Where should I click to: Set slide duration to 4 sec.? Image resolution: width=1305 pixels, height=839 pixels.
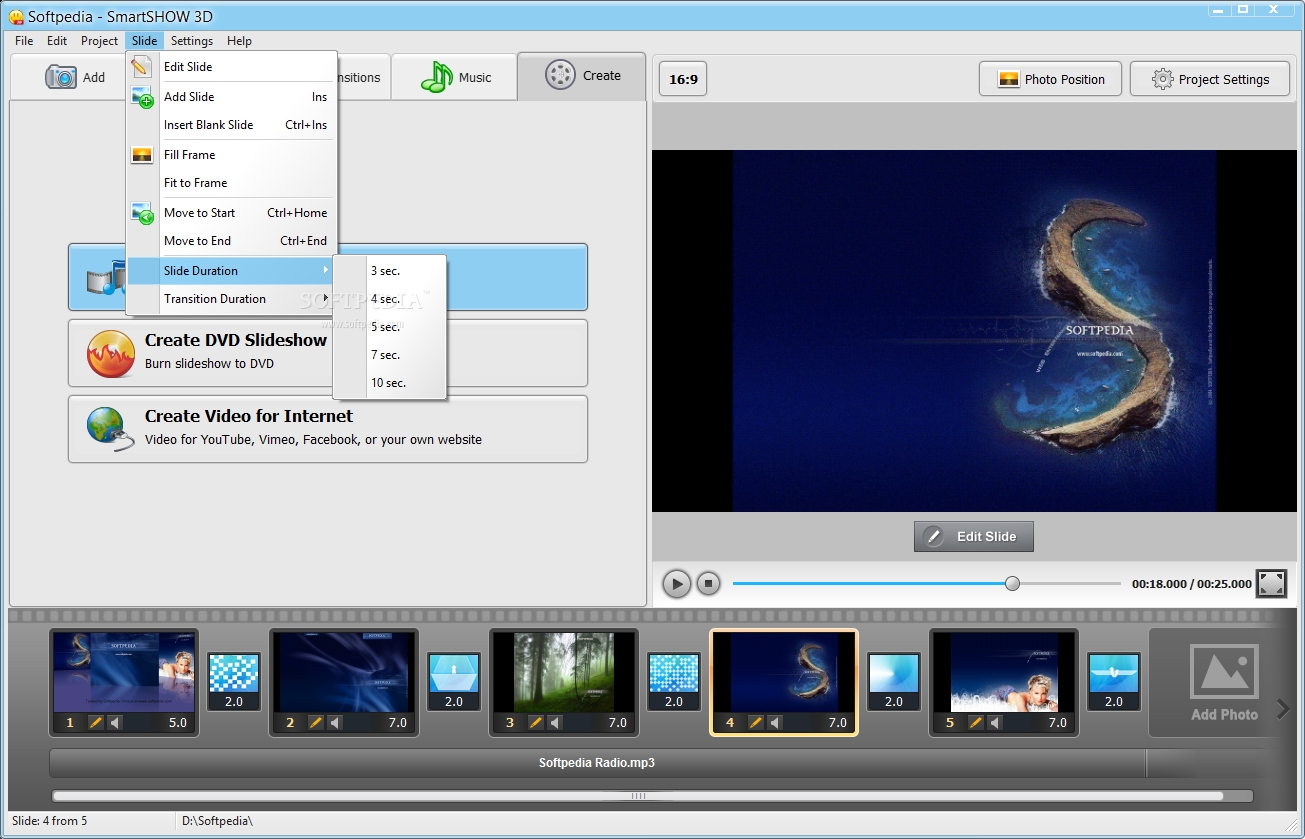(x=389, y=299)
